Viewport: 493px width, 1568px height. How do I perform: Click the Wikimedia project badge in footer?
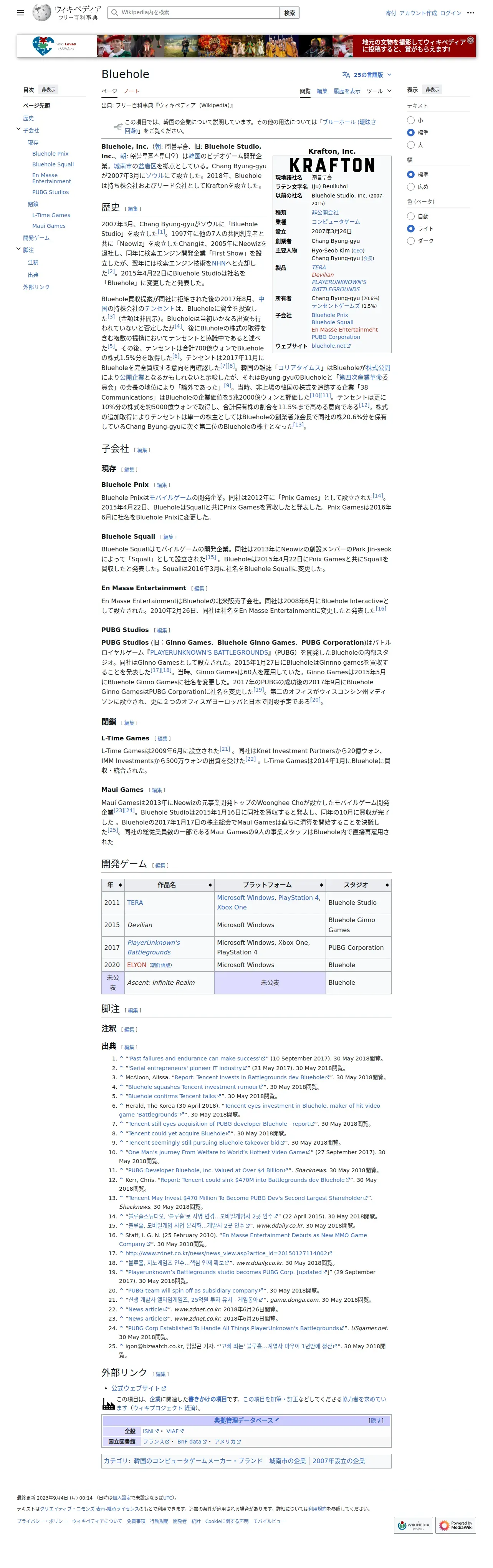click(413, 1525)
